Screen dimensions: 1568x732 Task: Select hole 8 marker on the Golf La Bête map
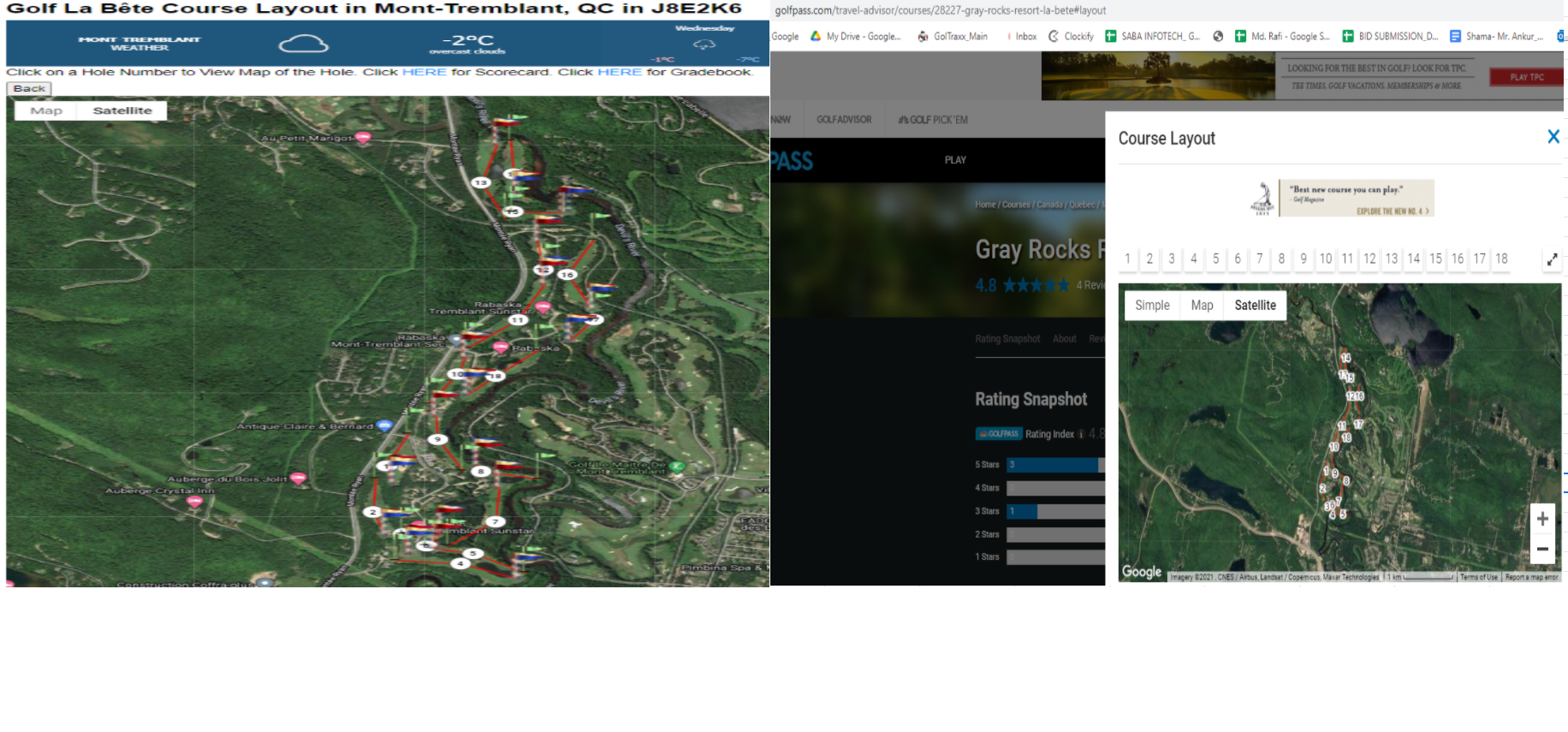pos(481,471)
